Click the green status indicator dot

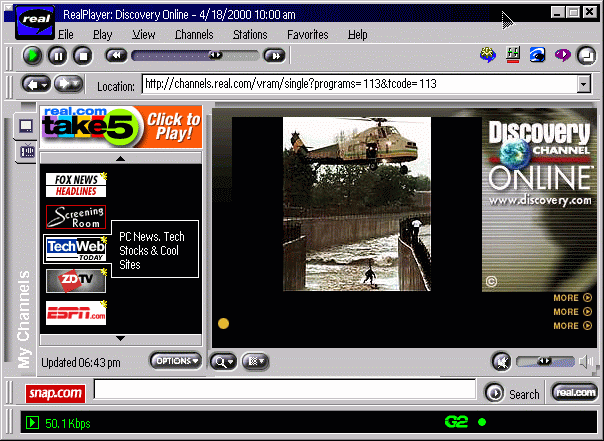pyautogui.click(x=482, y=422)
